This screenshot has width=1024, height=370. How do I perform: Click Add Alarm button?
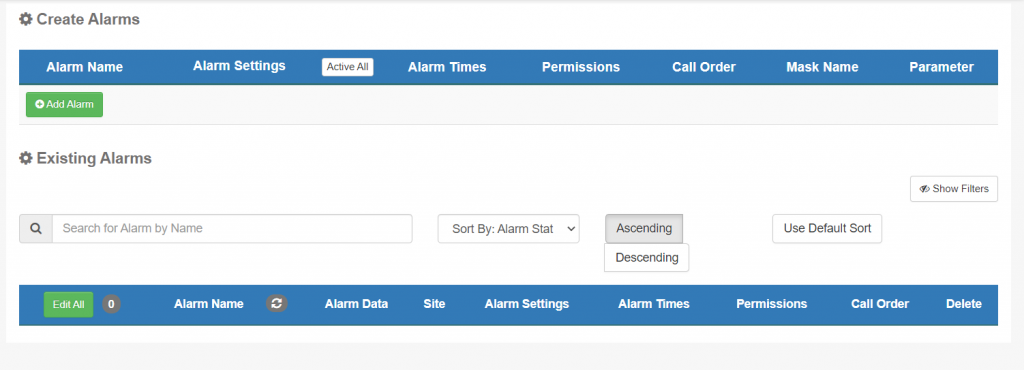click(x=65, y=104)
